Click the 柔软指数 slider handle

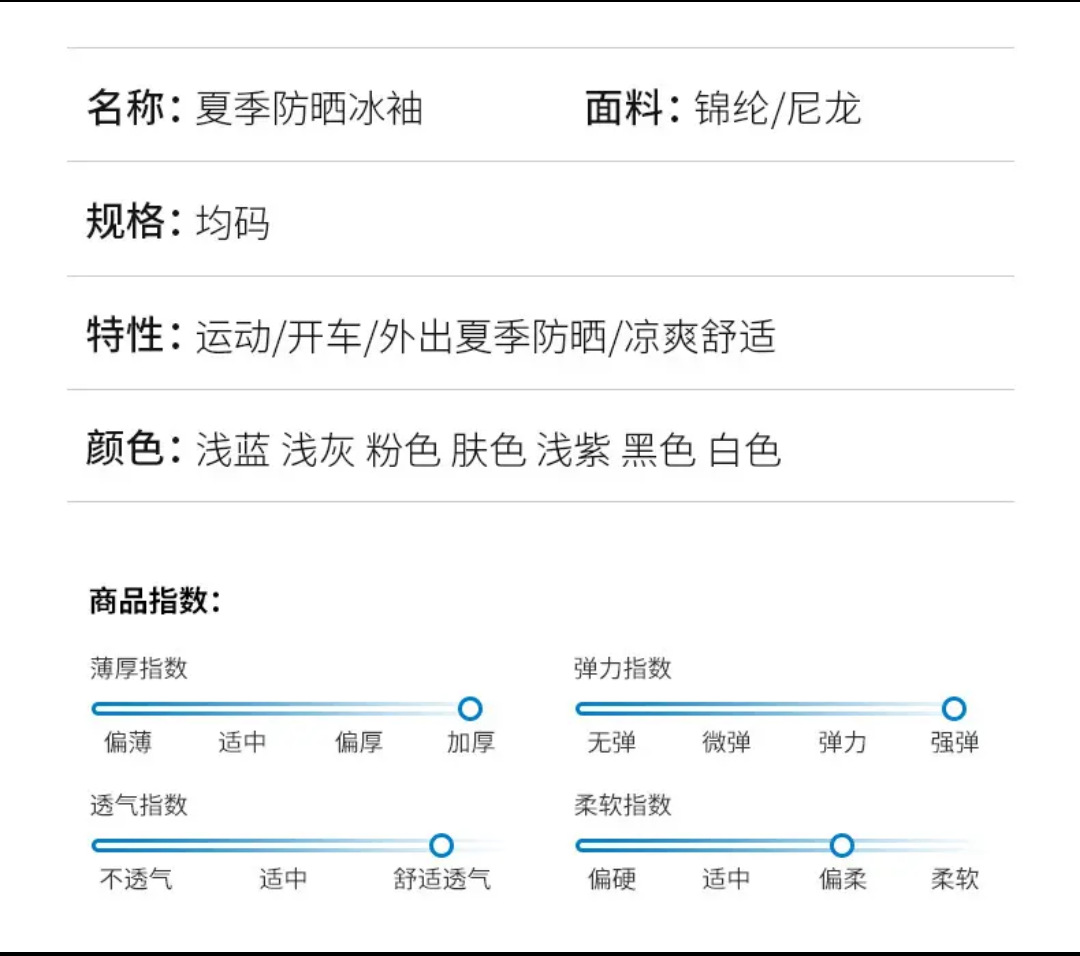[x=842, y=845]
